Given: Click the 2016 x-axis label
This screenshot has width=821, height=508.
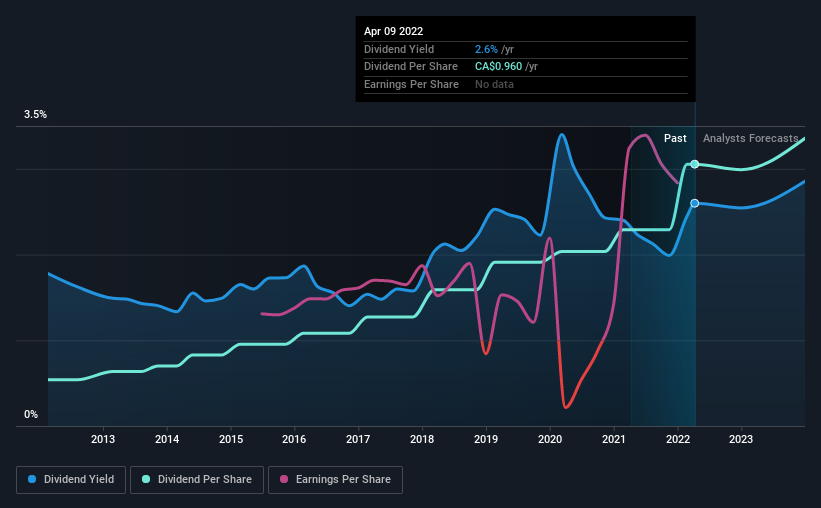Looking at the screenshot, I should pos(294,439).
